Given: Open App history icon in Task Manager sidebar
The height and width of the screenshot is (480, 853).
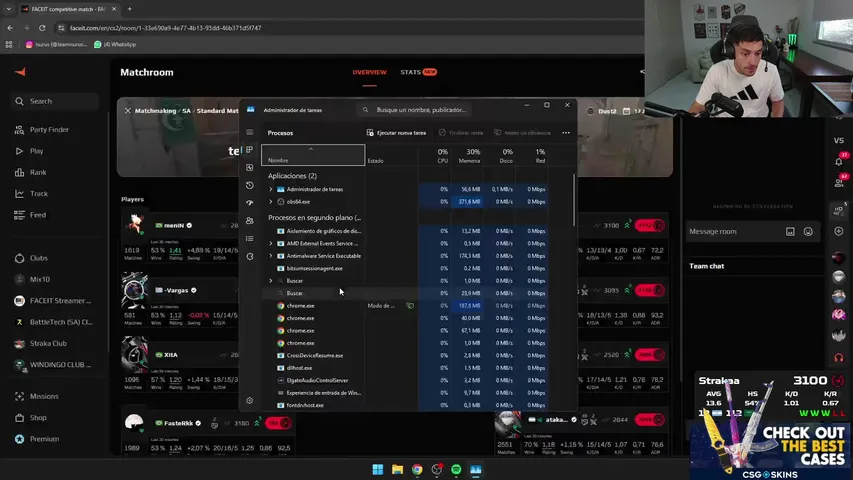Looking at the screenshot, I should 250,185.
